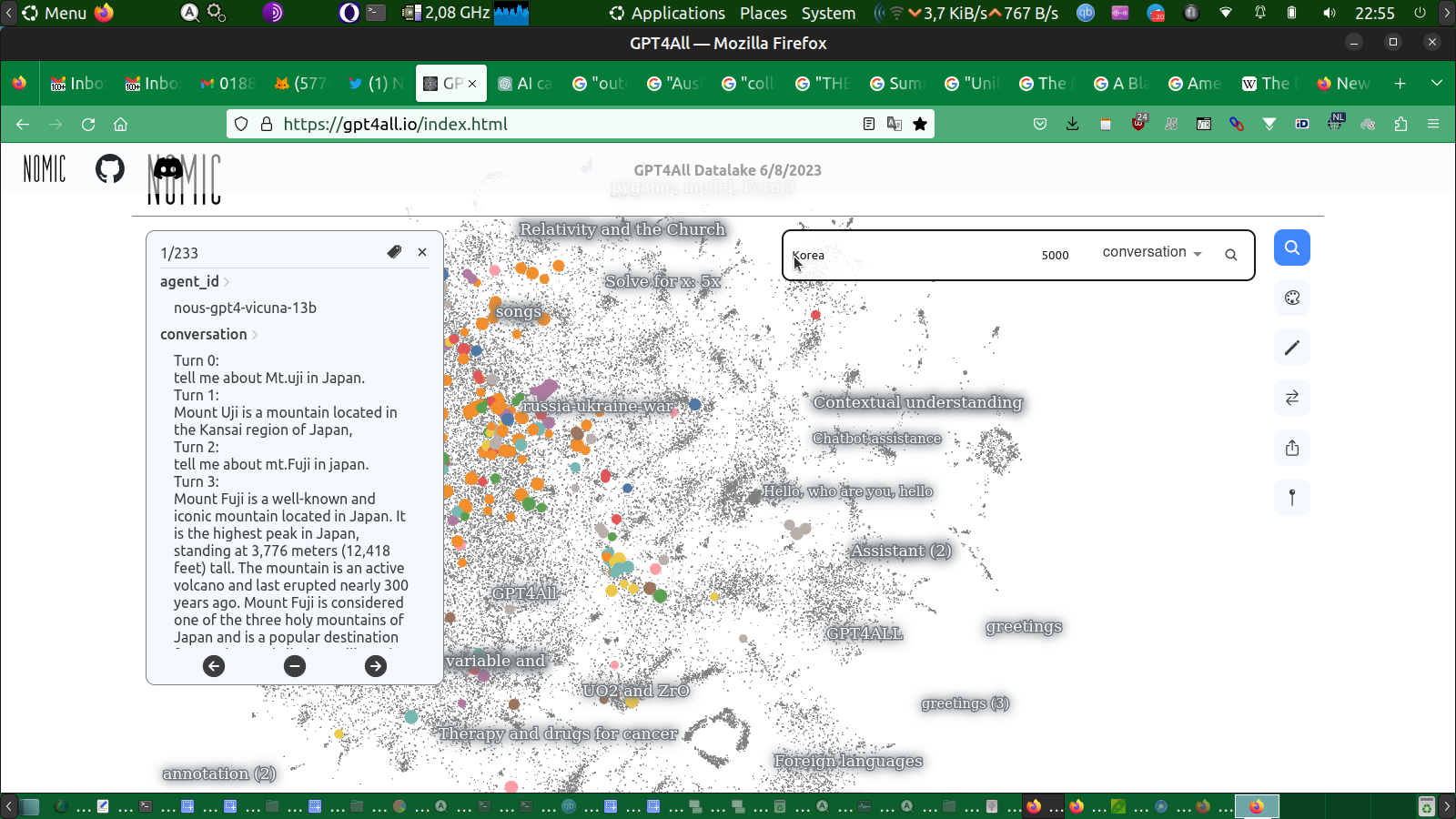Open the GitHub repository icon
1456x819 pixels.
click(110, 168)
